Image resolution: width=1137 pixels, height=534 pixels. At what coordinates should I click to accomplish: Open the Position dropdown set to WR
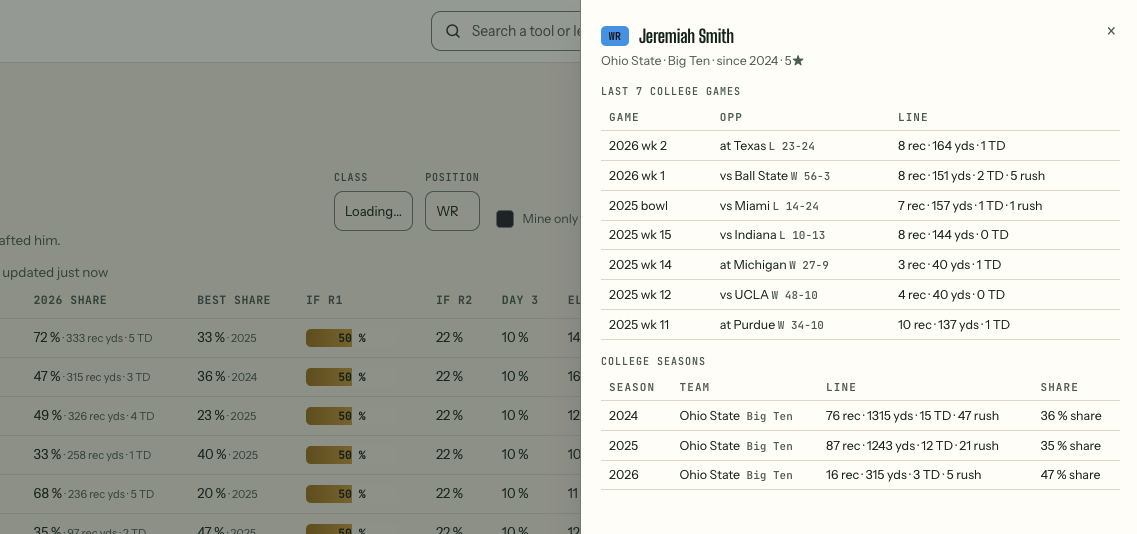pos(452,211)
